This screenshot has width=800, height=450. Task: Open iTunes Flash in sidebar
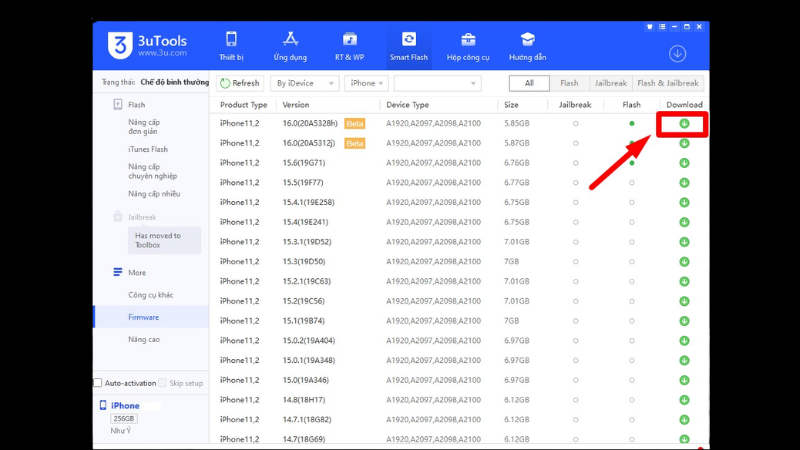[148, 149]
